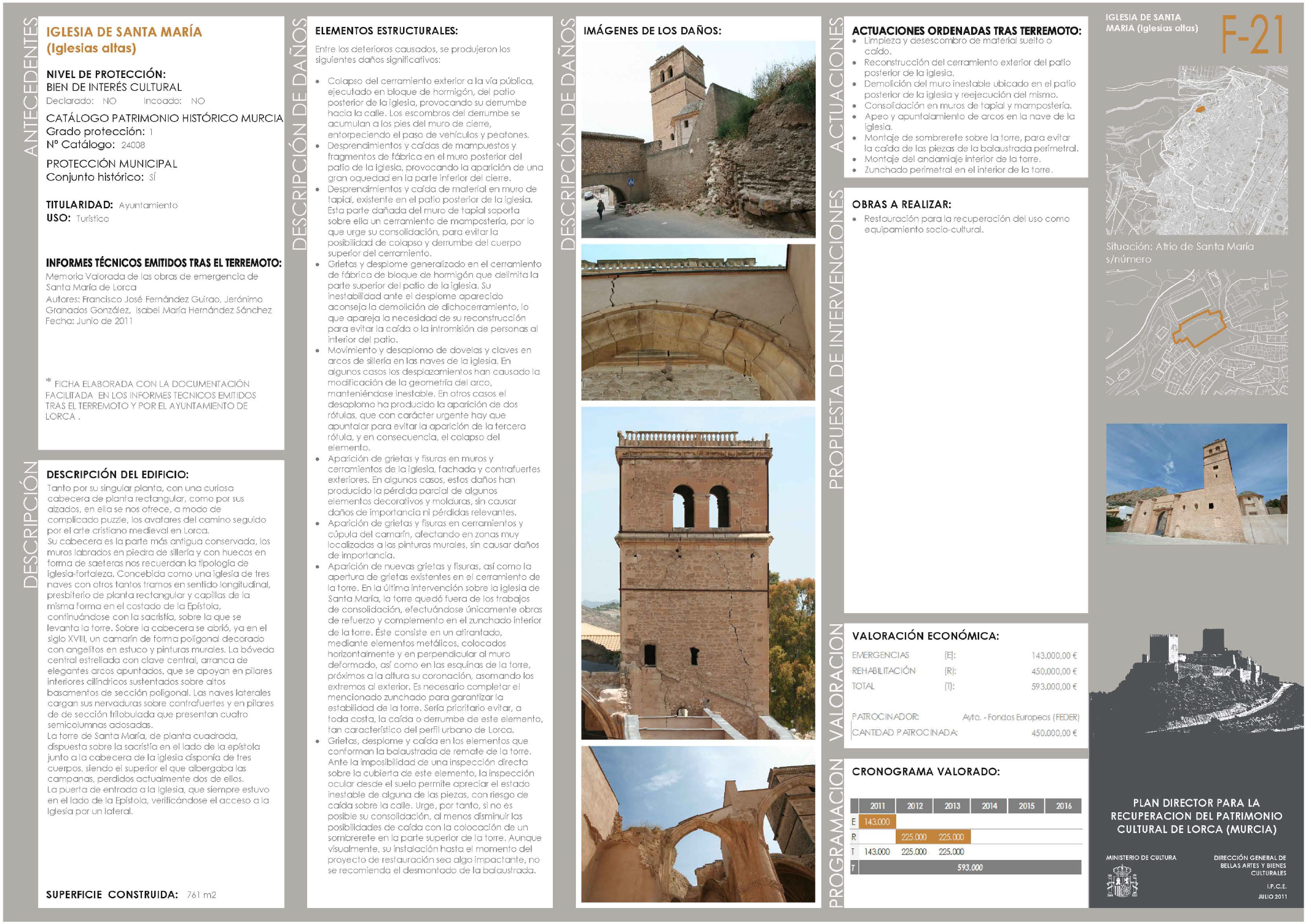Click EMERGENCIAS amount 143.000,00 €
The width and height of the screenshot is (1306, 924).
pyautogui.click(x=1054, y=656)
